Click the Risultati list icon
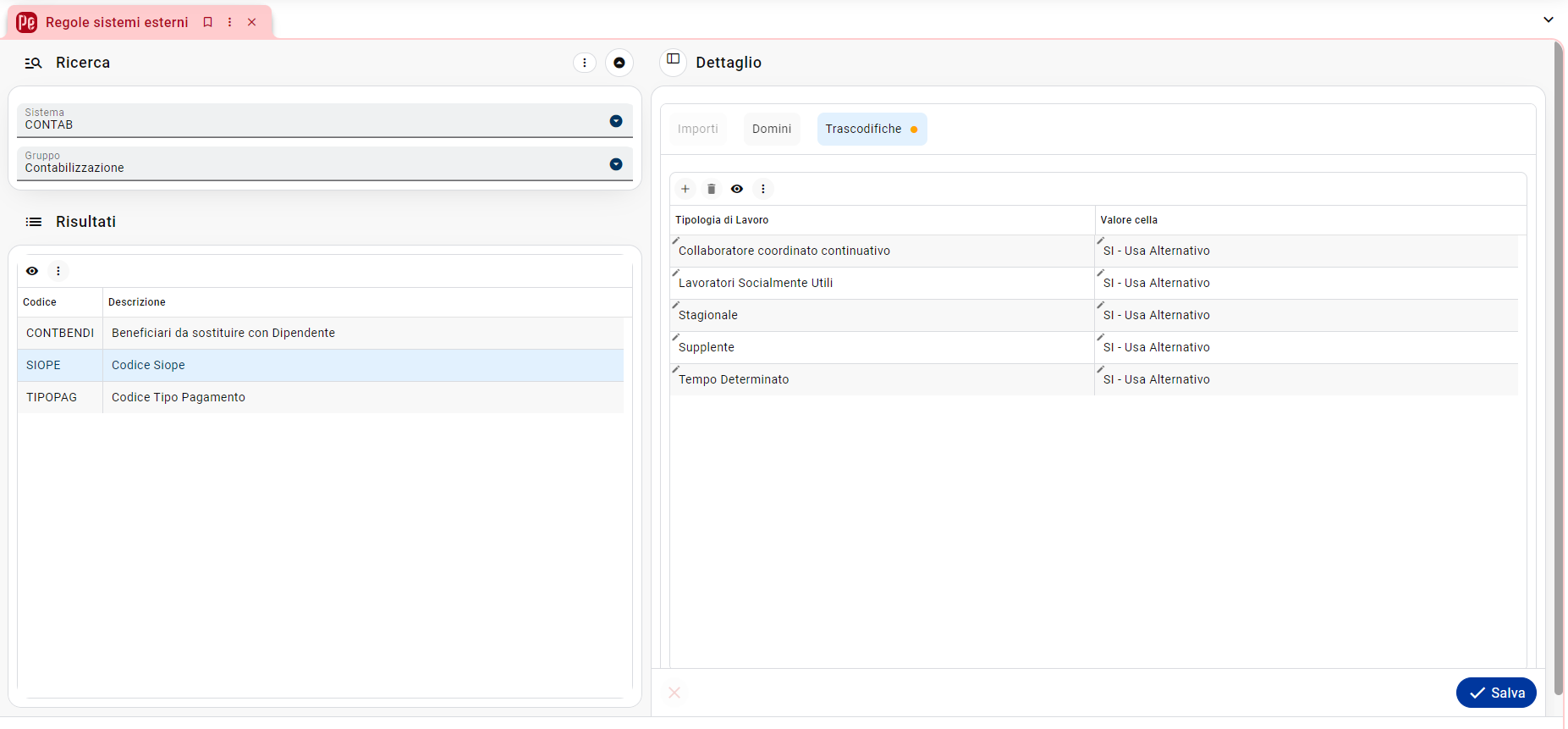The height and width of the screenshot is (729, 1568). (34, 222)
